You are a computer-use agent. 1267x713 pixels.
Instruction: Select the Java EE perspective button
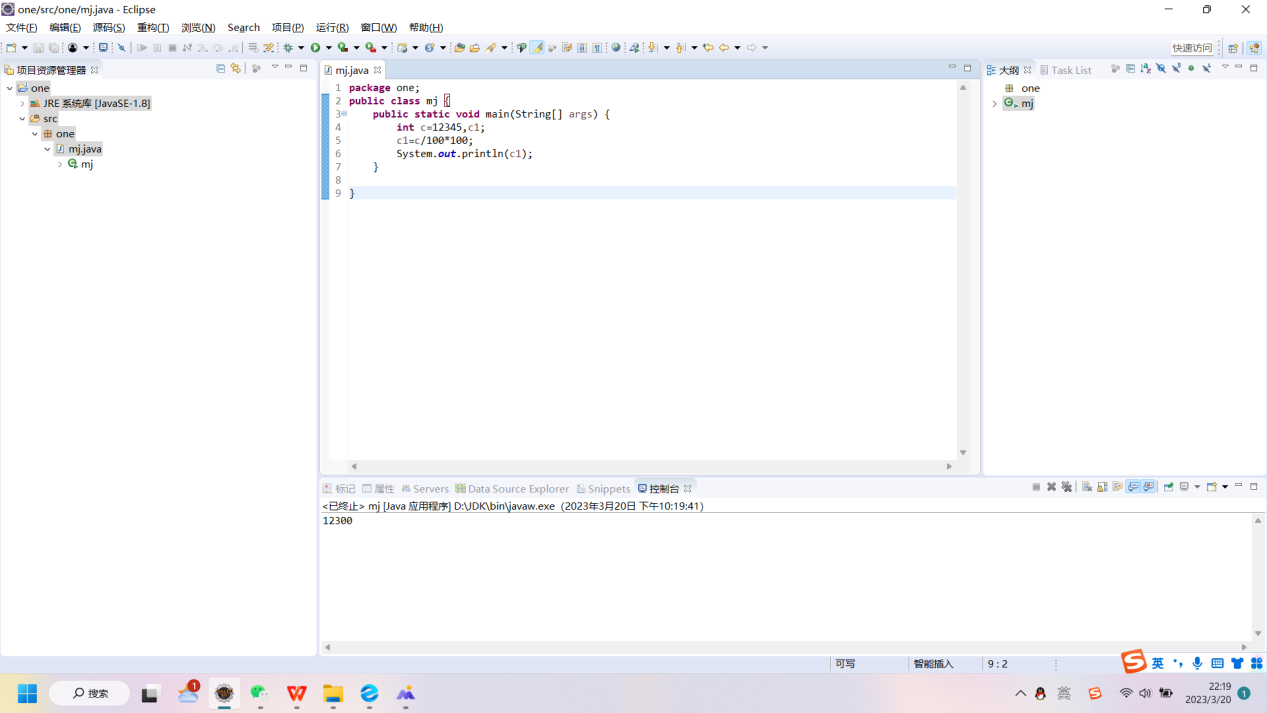coord(1254,48)
